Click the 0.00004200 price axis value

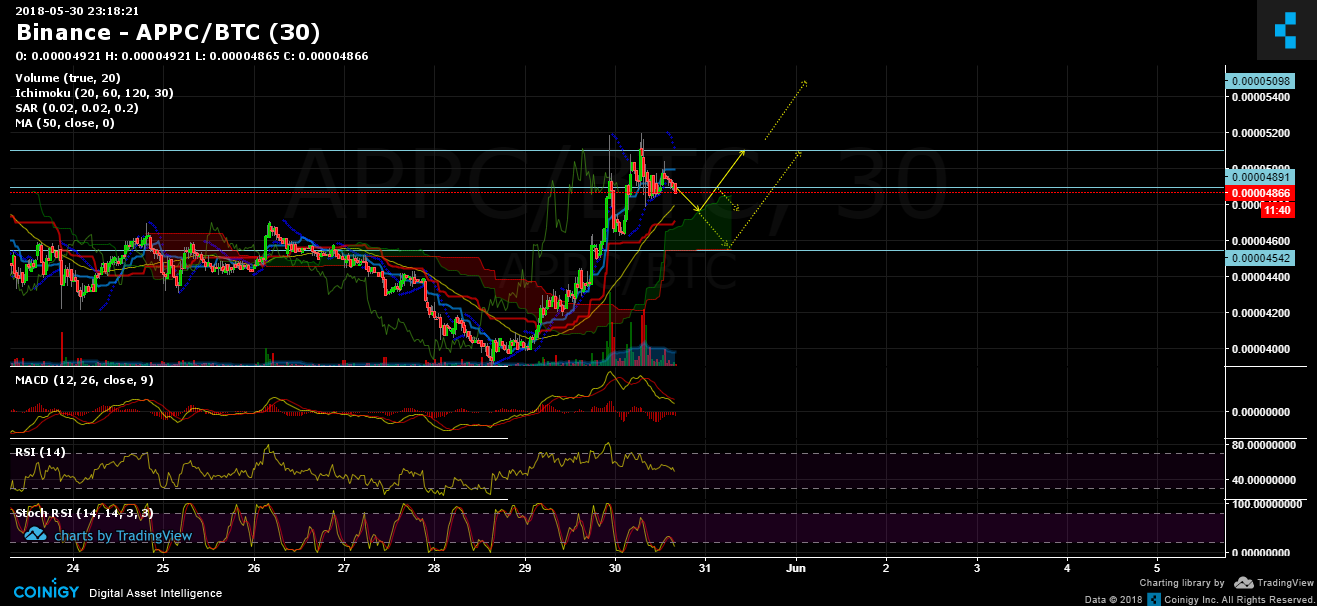[x=1263, y=313]
